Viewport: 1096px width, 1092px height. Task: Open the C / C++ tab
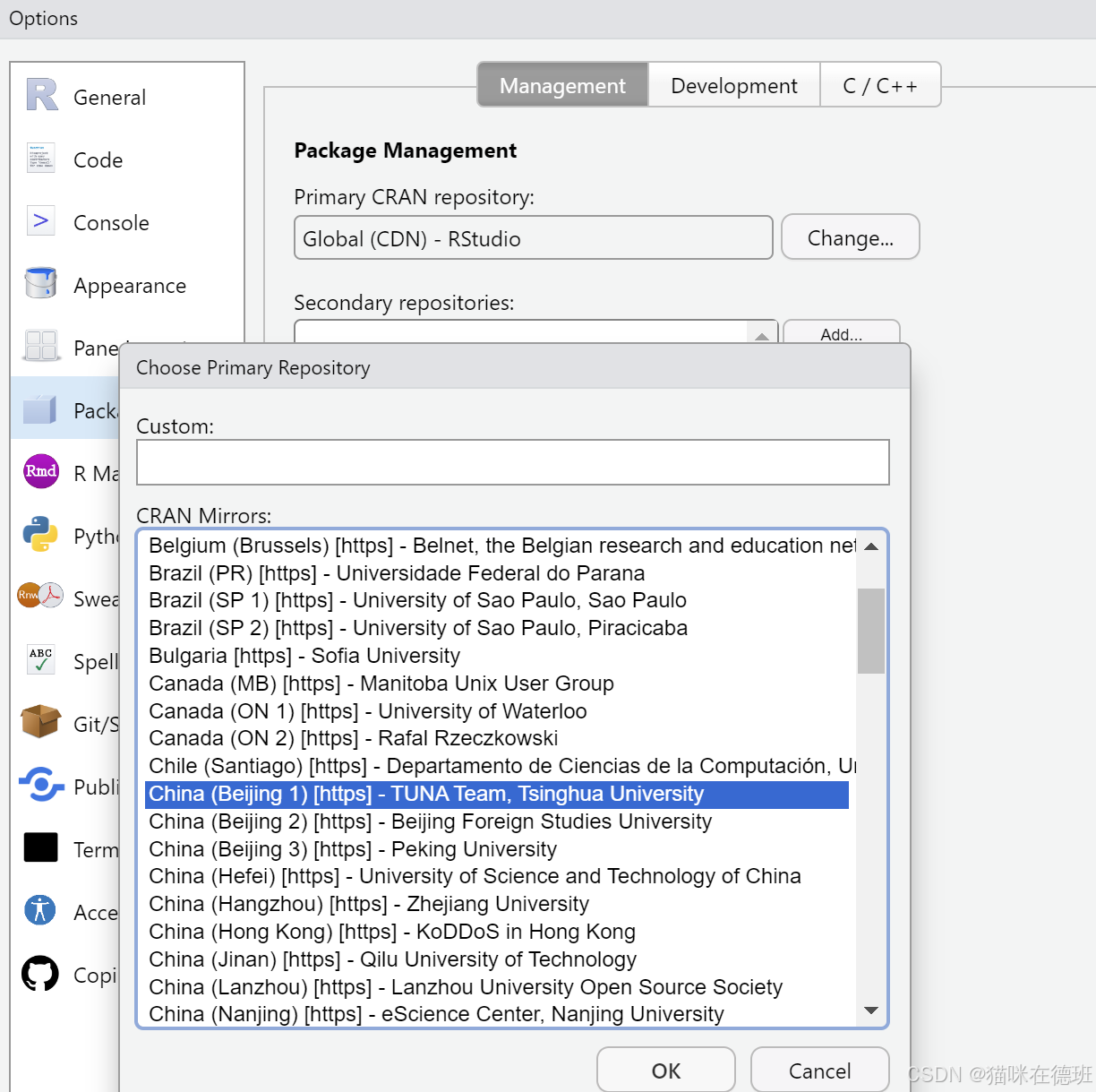(880, 85)
